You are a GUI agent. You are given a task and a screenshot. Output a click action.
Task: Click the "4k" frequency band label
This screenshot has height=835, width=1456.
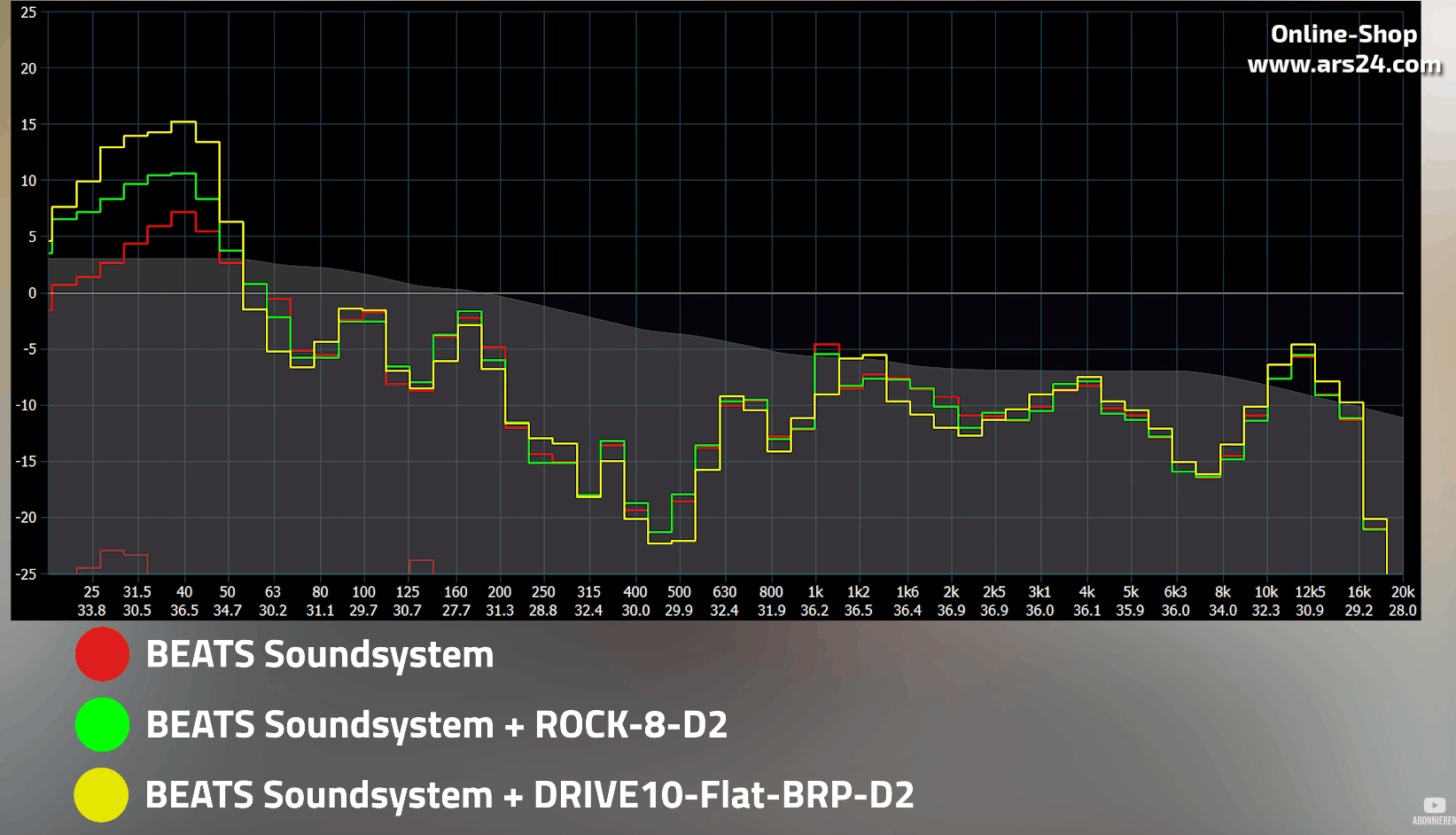1086,591
